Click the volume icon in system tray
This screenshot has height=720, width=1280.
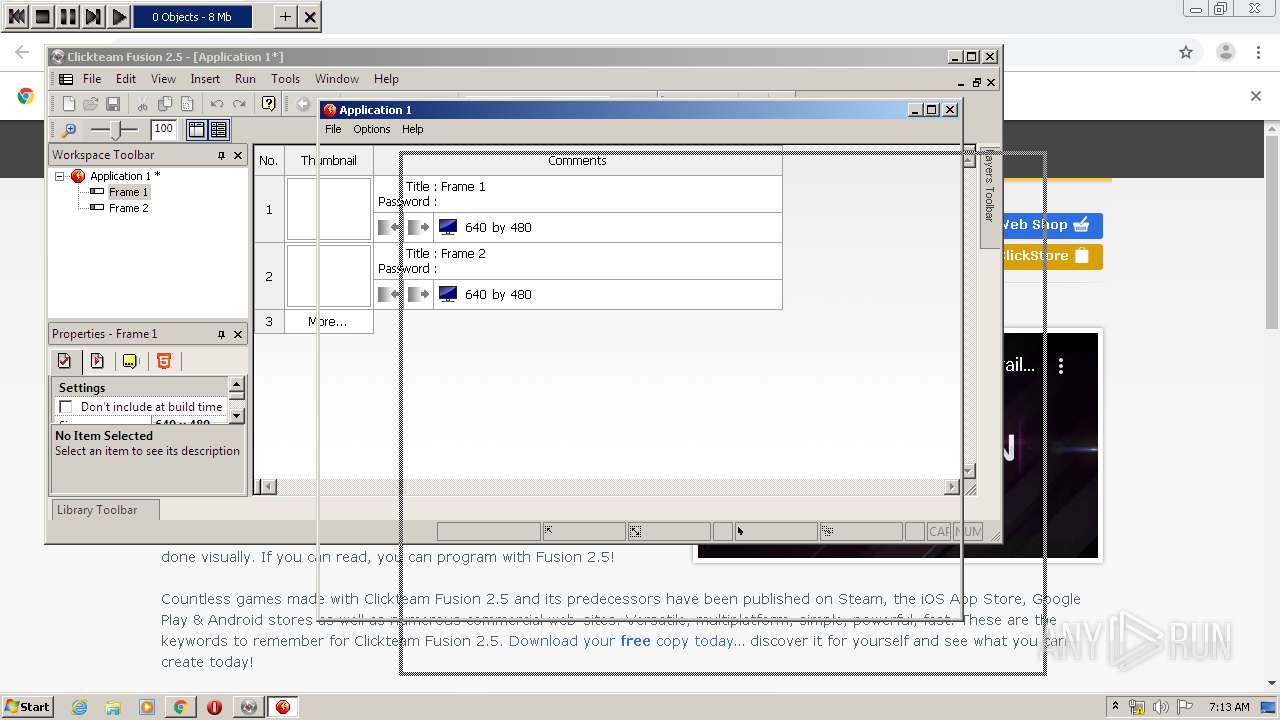(x=1160, y=707)
